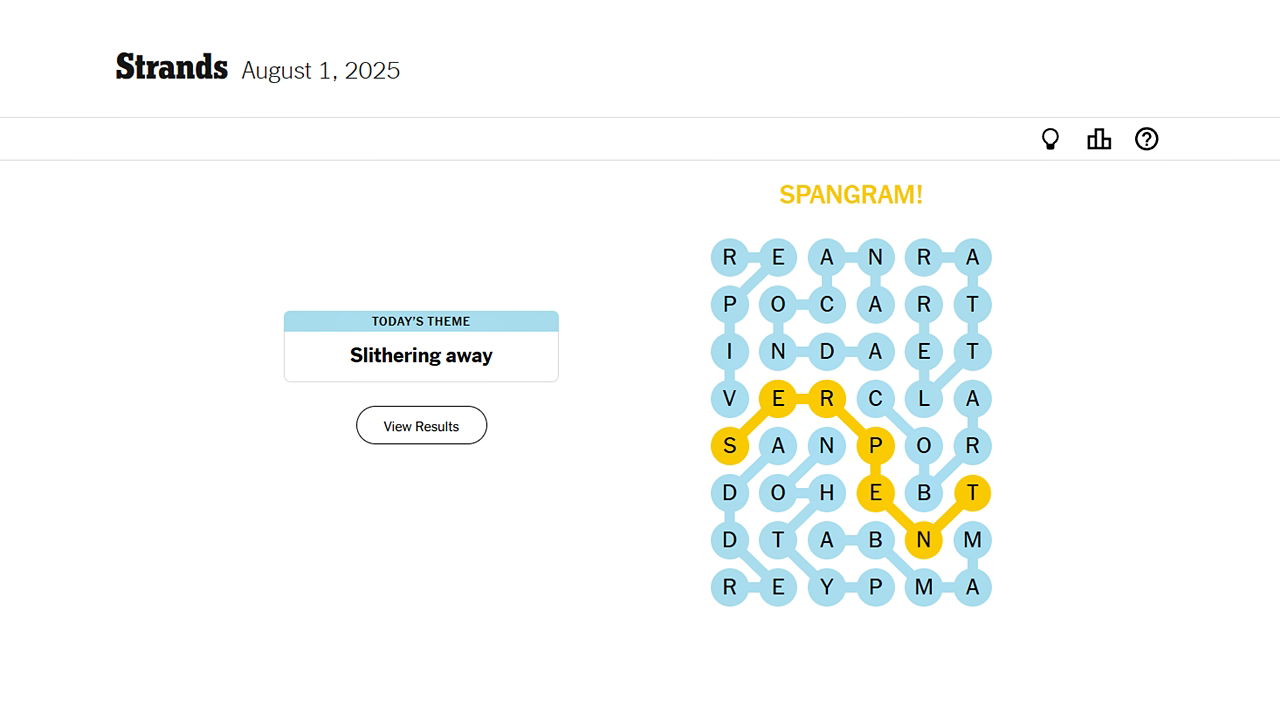
Task: Click the Strands logo
Action: coord(171,66)
